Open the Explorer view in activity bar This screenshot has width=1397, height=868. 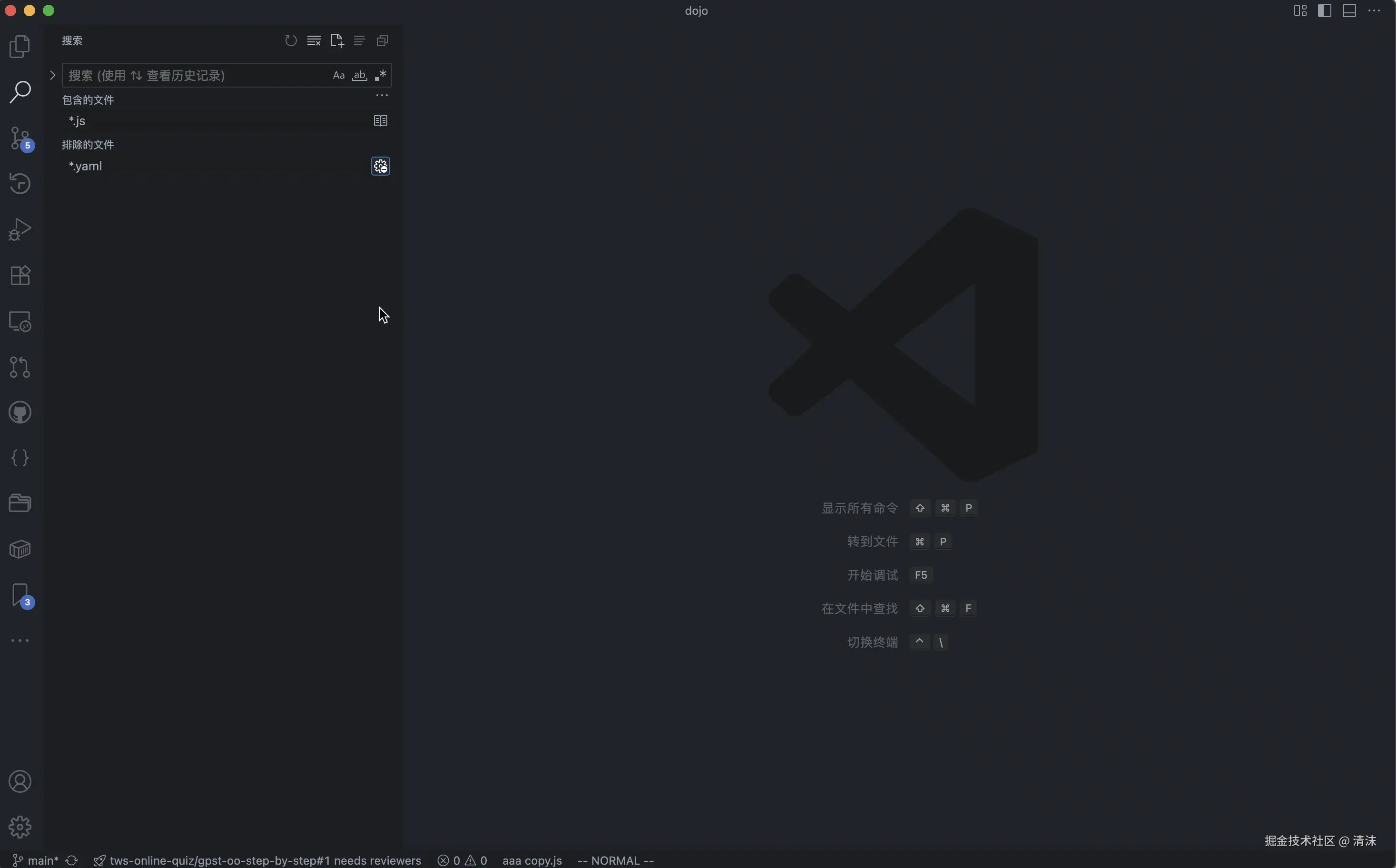coord(20,47)
